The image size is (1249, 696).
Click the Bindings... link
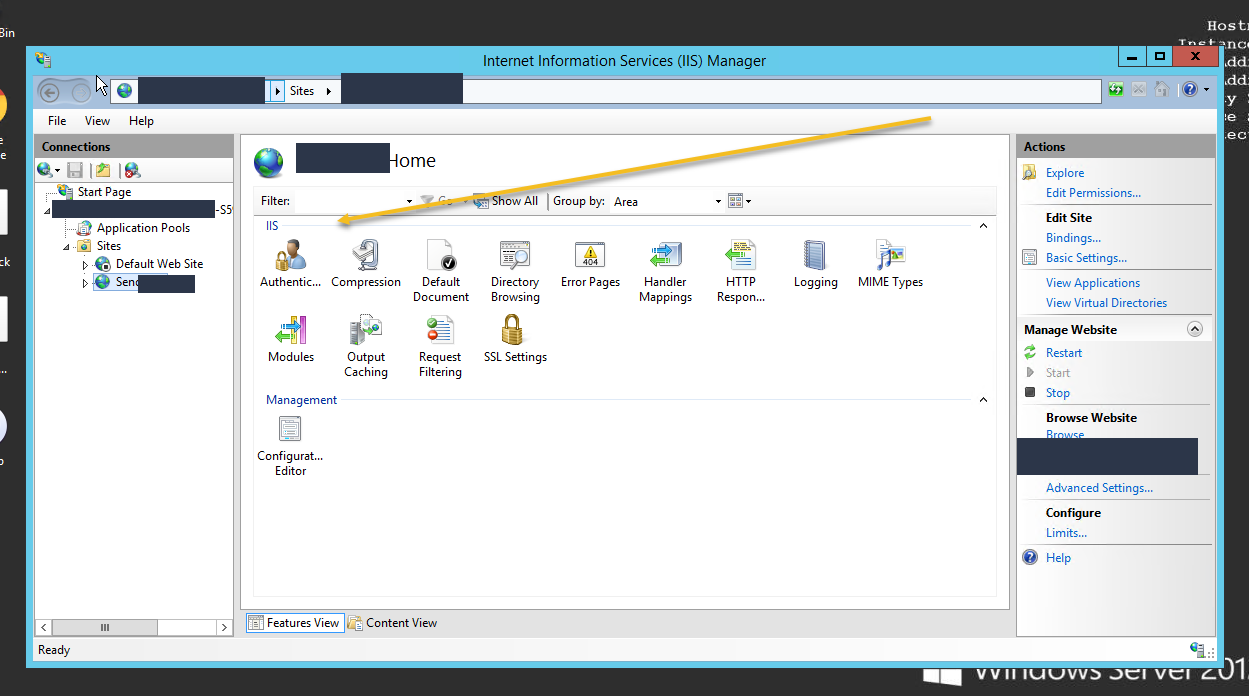pos(1073,238)
